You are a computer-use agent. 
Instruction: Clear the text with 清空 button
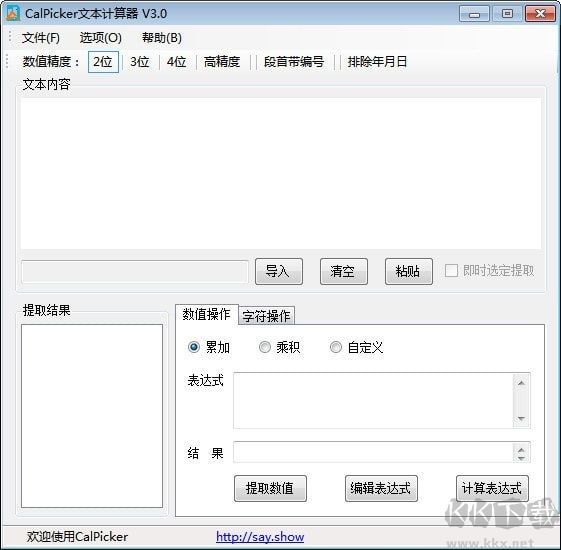tap(343, 272)
